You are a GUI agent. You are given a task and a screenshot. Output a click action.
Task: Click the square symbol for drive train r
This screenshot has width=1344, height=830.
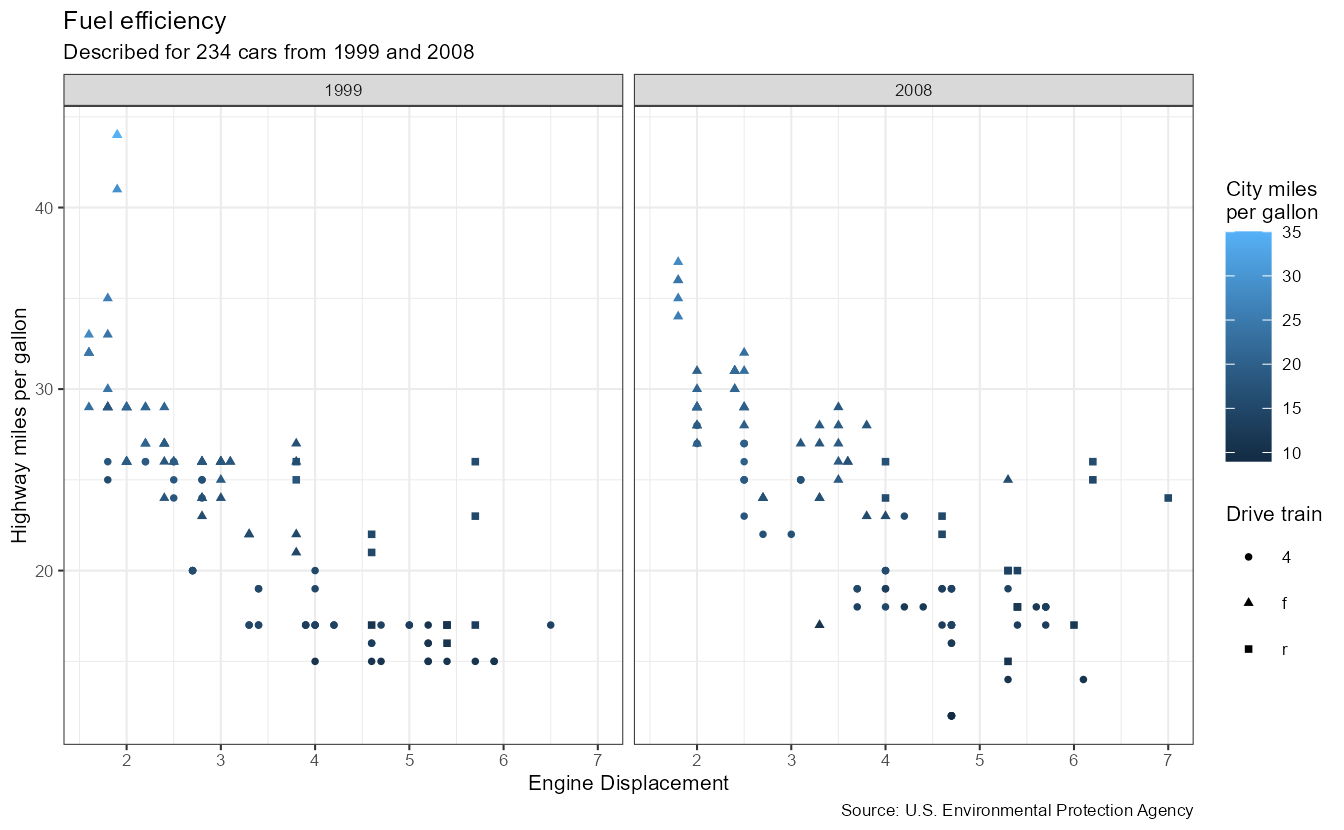1250,649
